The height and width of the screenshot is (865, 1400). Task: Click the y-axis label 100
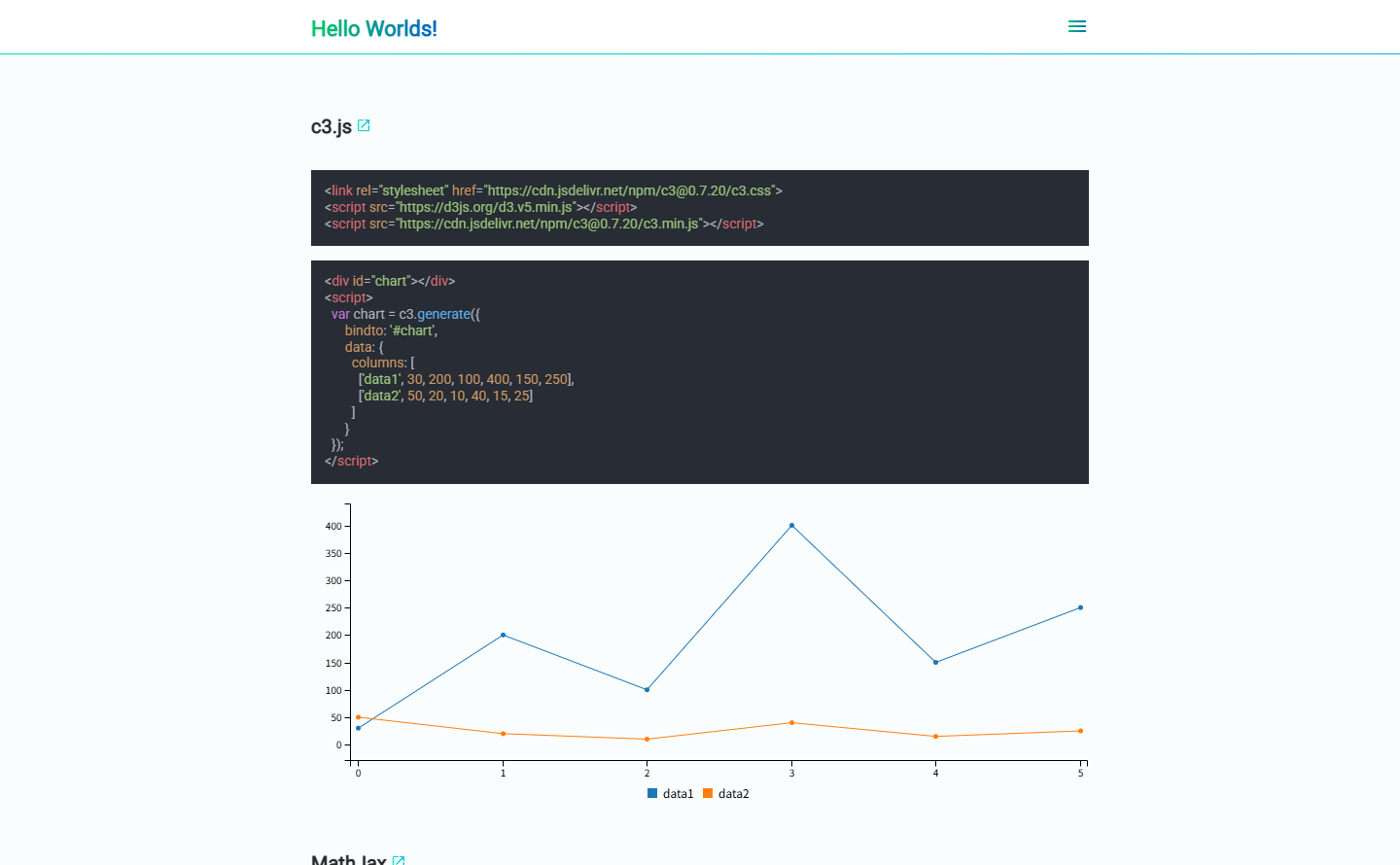point(333,690)
